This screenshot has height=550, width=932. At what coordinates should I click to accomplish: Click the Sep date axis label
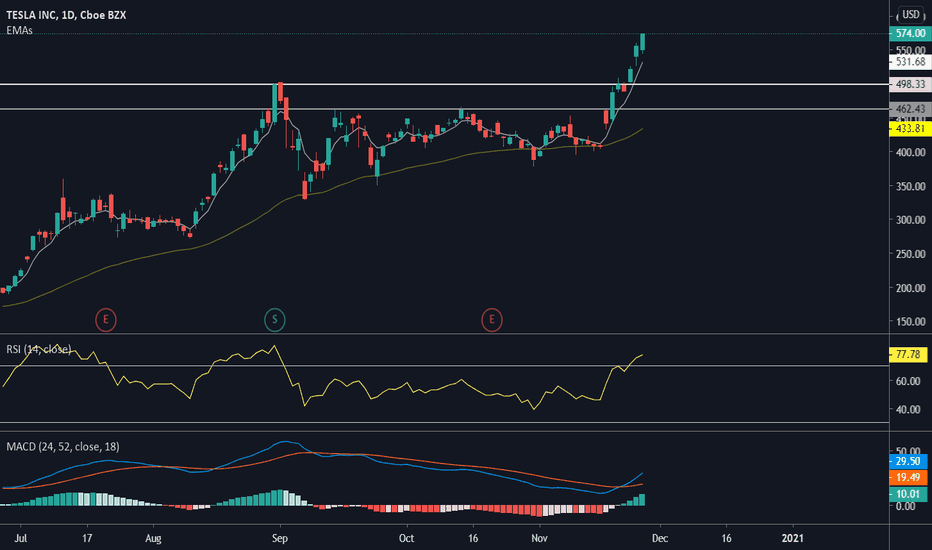[x=279, y=538]
